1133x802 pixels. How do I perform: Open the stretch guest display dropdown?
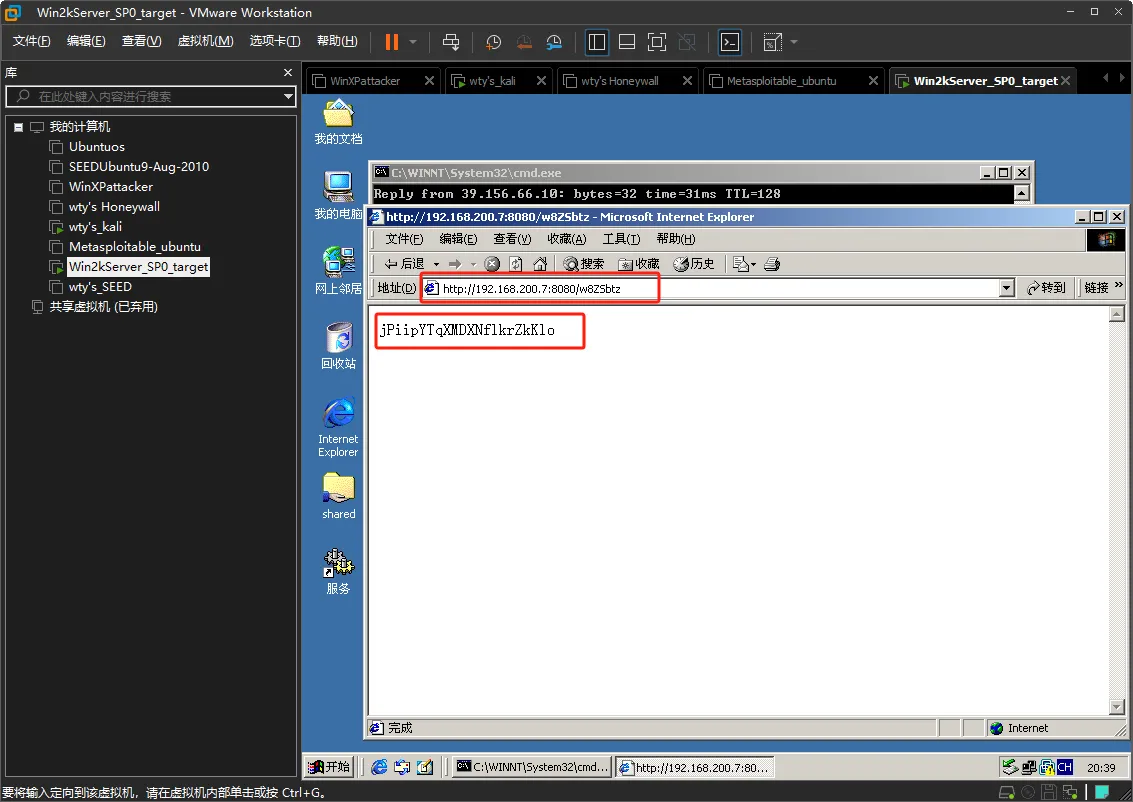pyautogui.click(x=794, y=42)
